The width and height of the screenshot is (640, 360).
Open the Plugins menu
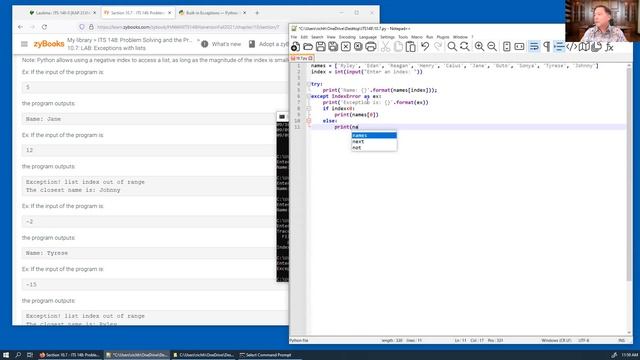443,37
